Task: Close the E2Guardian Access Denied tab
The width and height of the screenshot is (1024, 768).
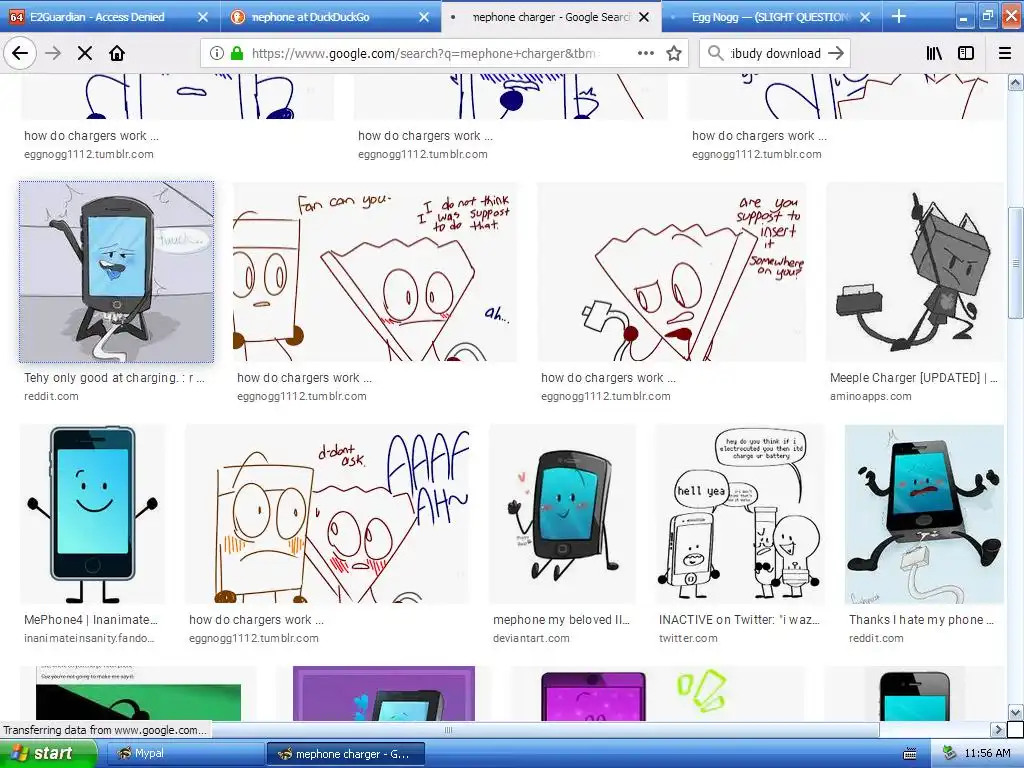Action: coord(203,17)
